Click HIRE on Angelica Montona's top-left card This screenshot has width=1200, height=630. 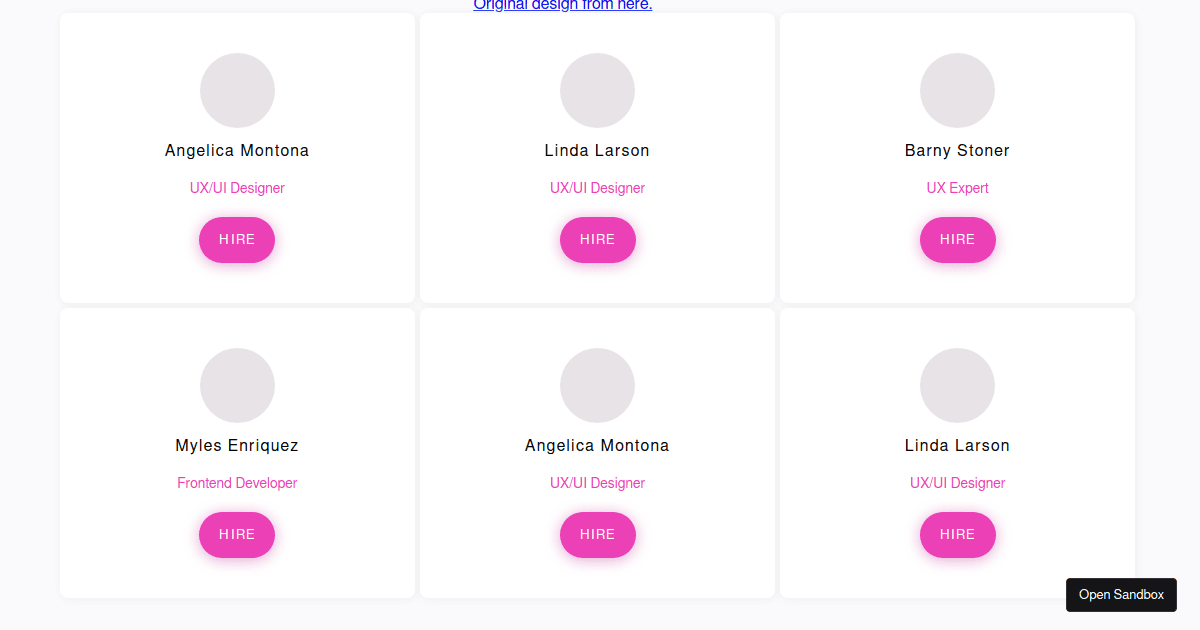point(237,240)
